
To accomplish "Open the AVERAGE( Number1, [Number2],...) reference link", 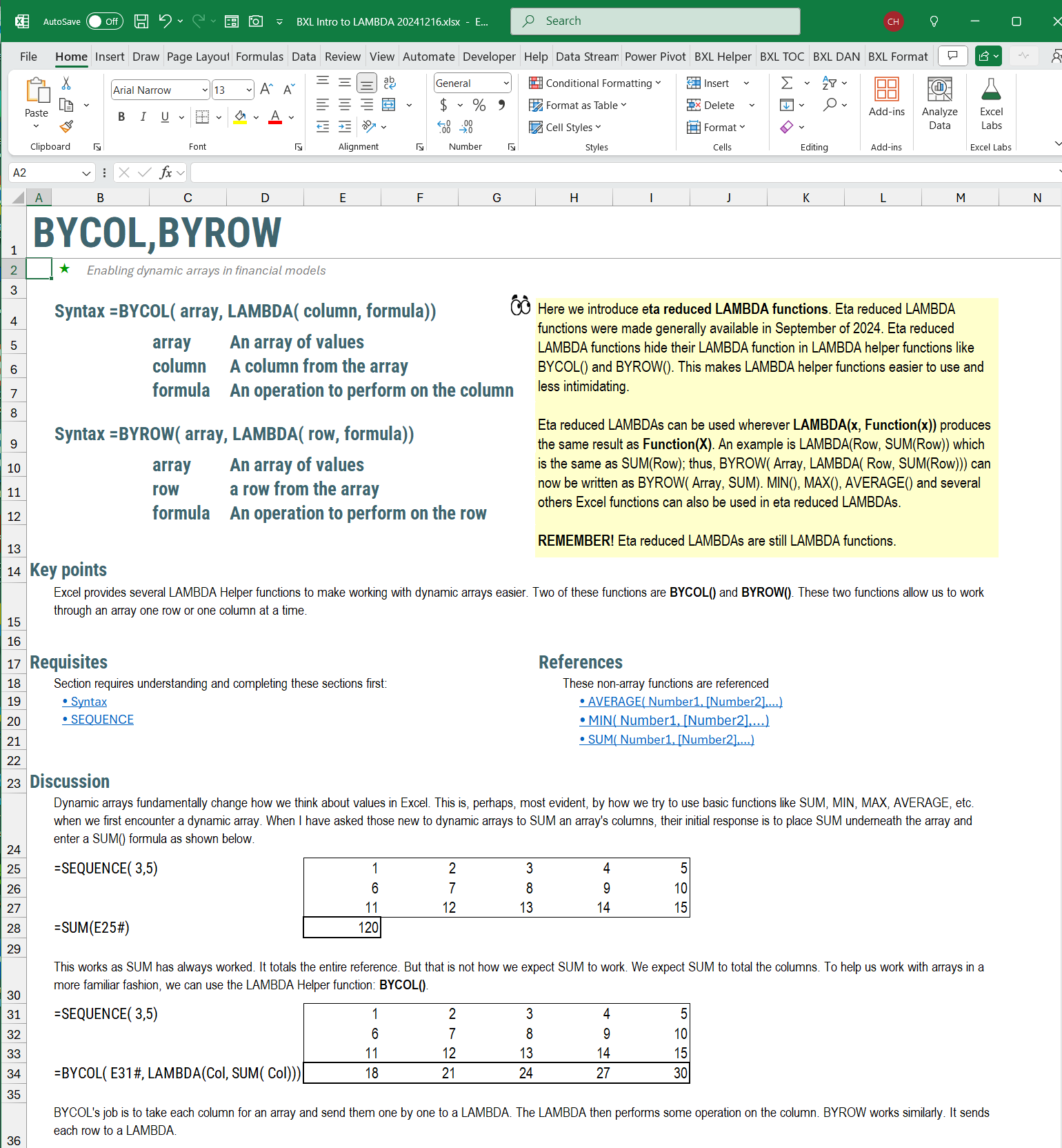I will click(x=681, y=701).
